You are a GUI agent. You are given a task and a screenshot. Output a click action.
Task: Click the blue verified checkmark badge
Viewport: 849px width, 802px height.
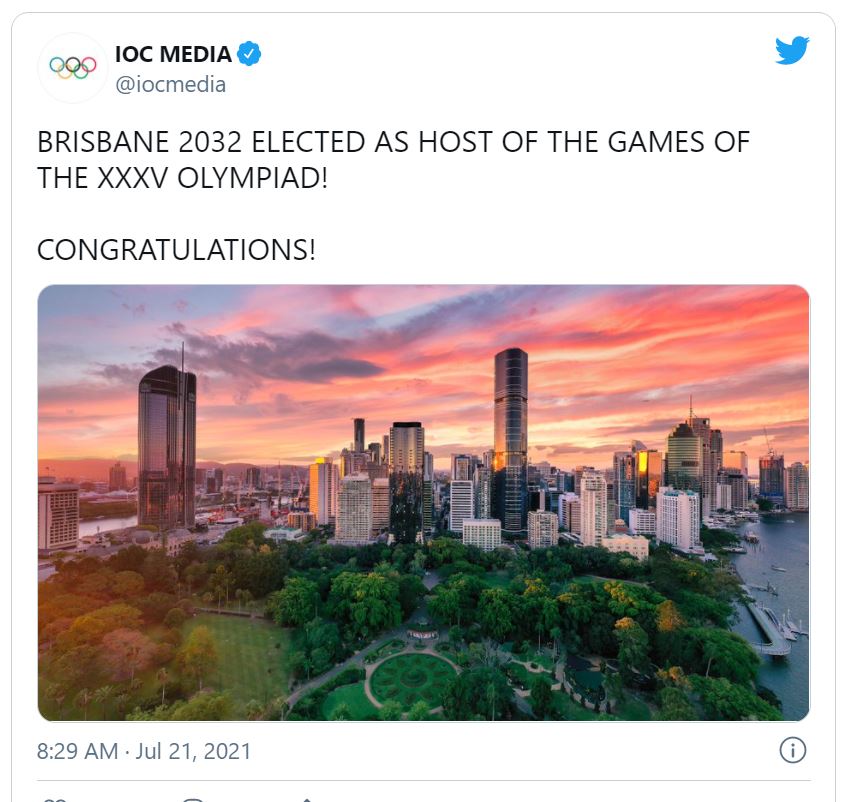click(x=249, y=54)
